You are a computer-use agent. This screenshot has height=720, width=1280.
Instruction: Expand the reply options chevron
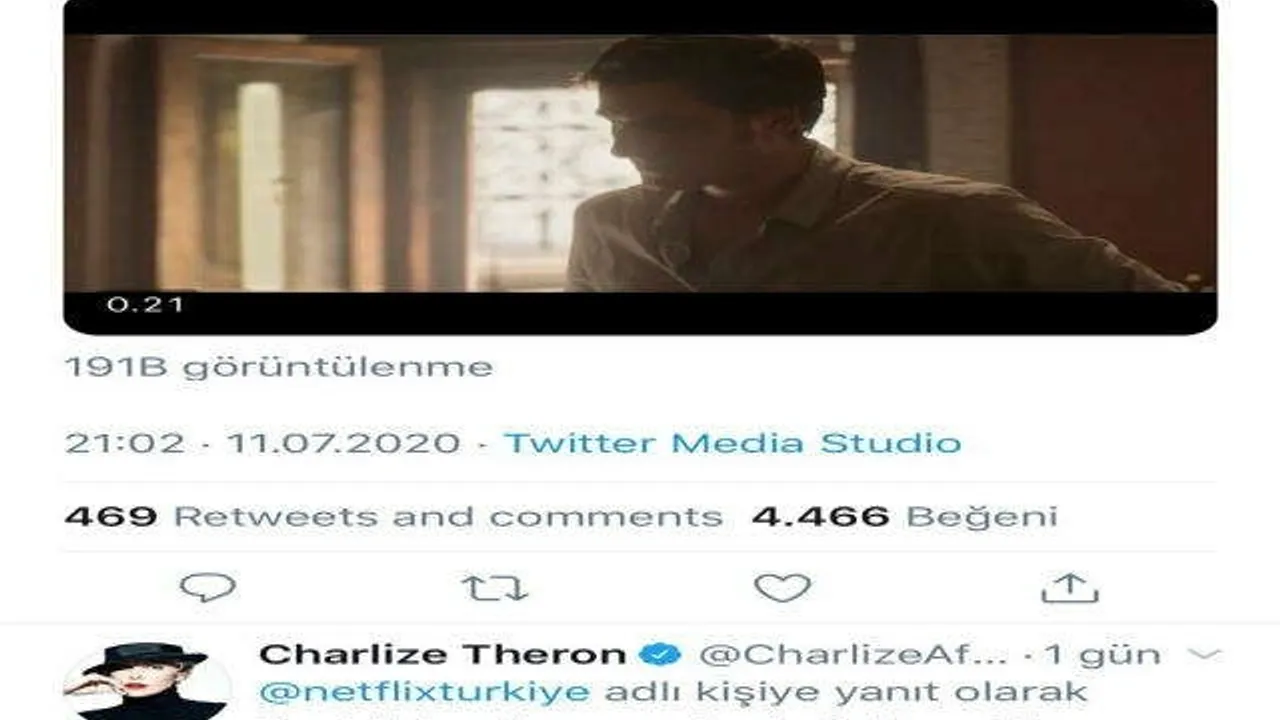point(1203,654)
